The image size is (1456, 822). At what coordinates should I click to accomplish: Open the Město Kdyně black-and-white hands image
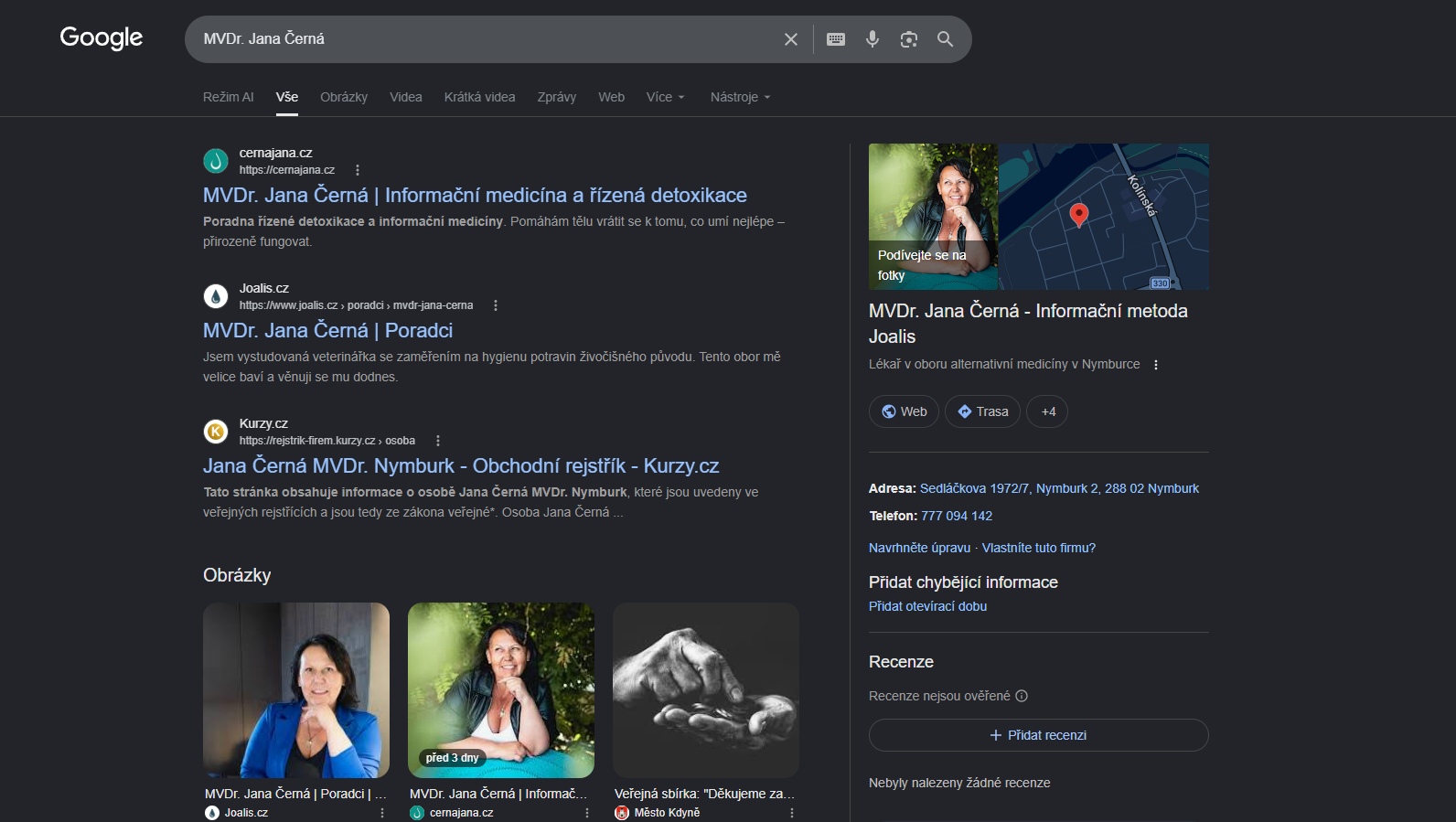706,690
